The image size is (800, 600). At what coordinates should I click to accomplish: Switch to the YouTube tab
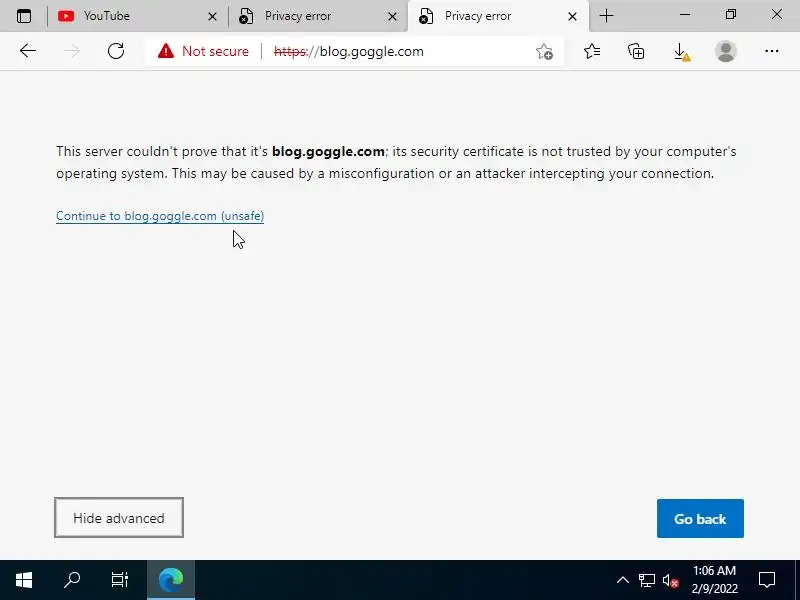coord(137,16)
